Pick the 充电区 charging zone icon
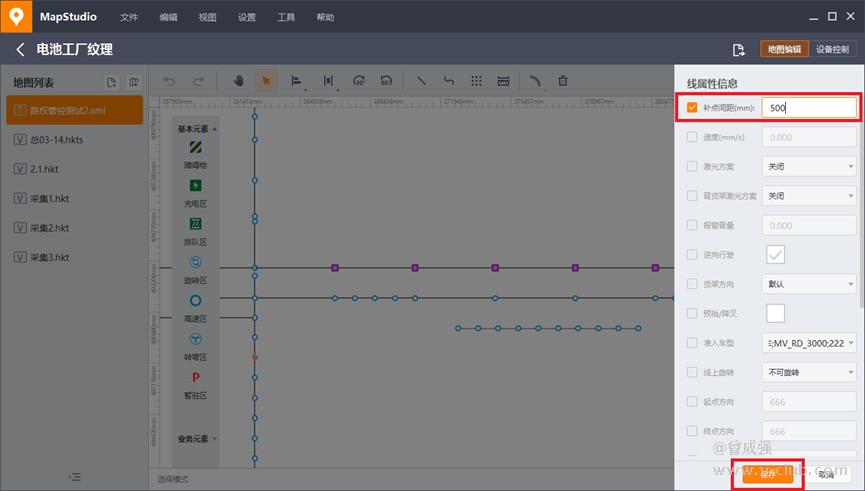Screen dimensions: 865x491 195,185
